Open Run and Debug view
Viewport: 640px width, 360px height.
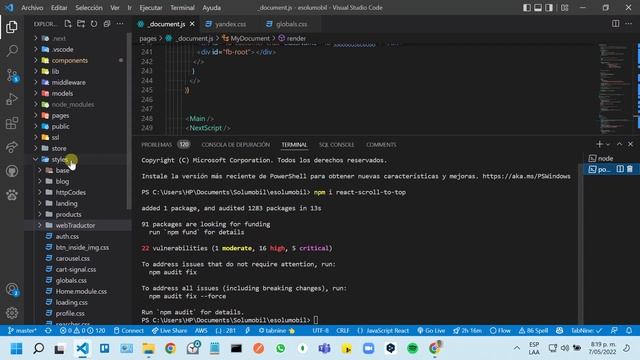tap(12, 99)
